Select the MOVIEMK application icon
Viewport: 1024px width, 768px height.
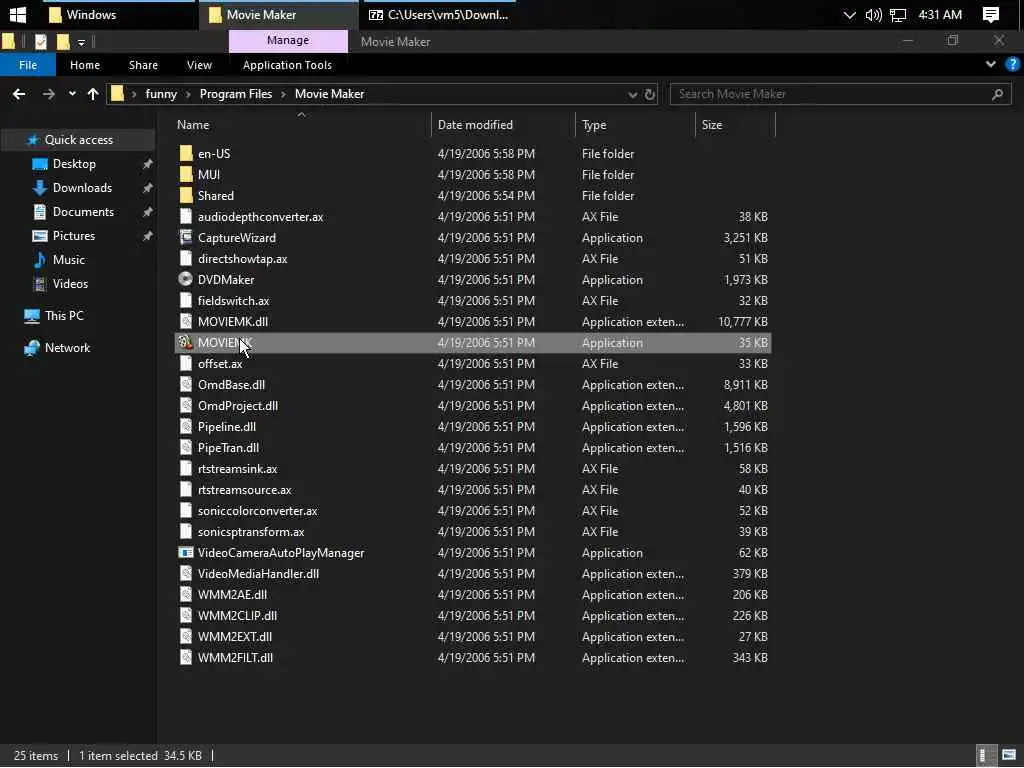[185, 342]
